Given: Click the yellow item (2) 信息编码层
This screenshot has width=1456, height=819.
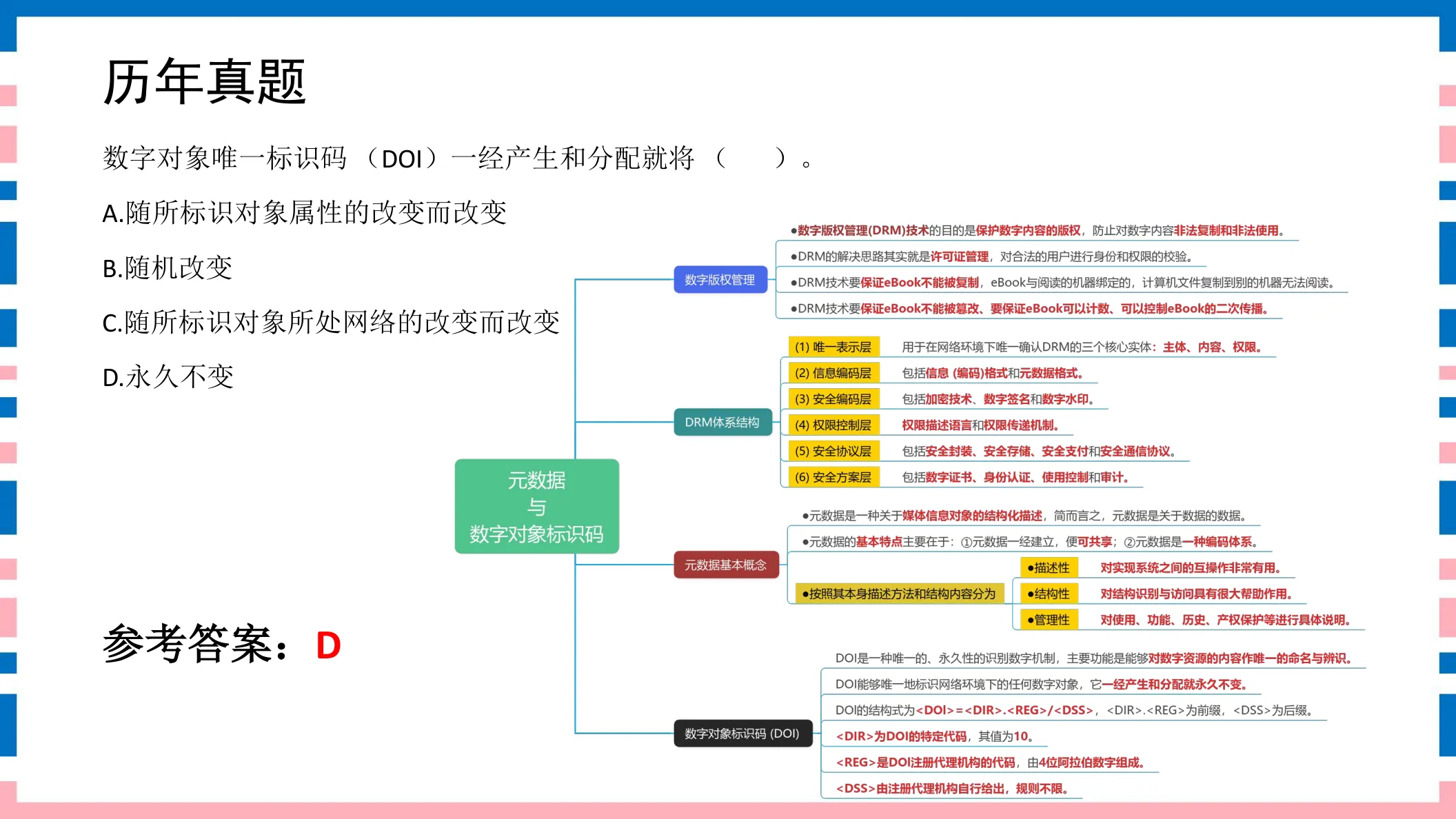Looking at the screenshot, I should pyautogui.click(x=833, y=373).
